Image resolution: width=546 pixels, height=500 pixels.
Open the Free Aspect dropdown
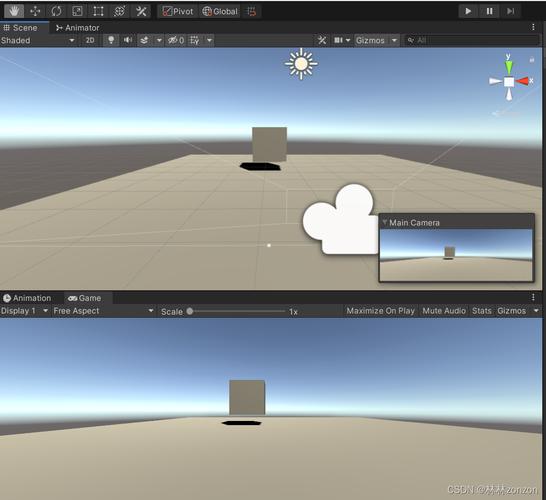104,311
